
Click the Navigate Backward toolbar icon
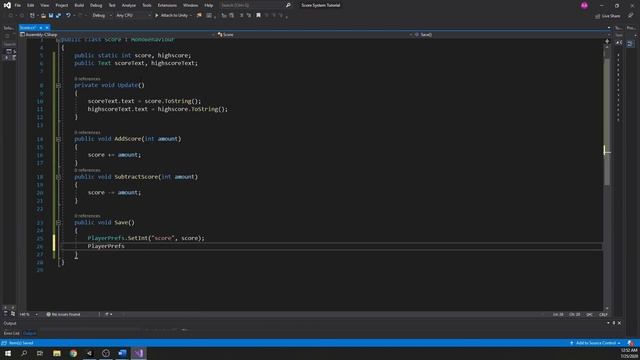click(11, 16)
